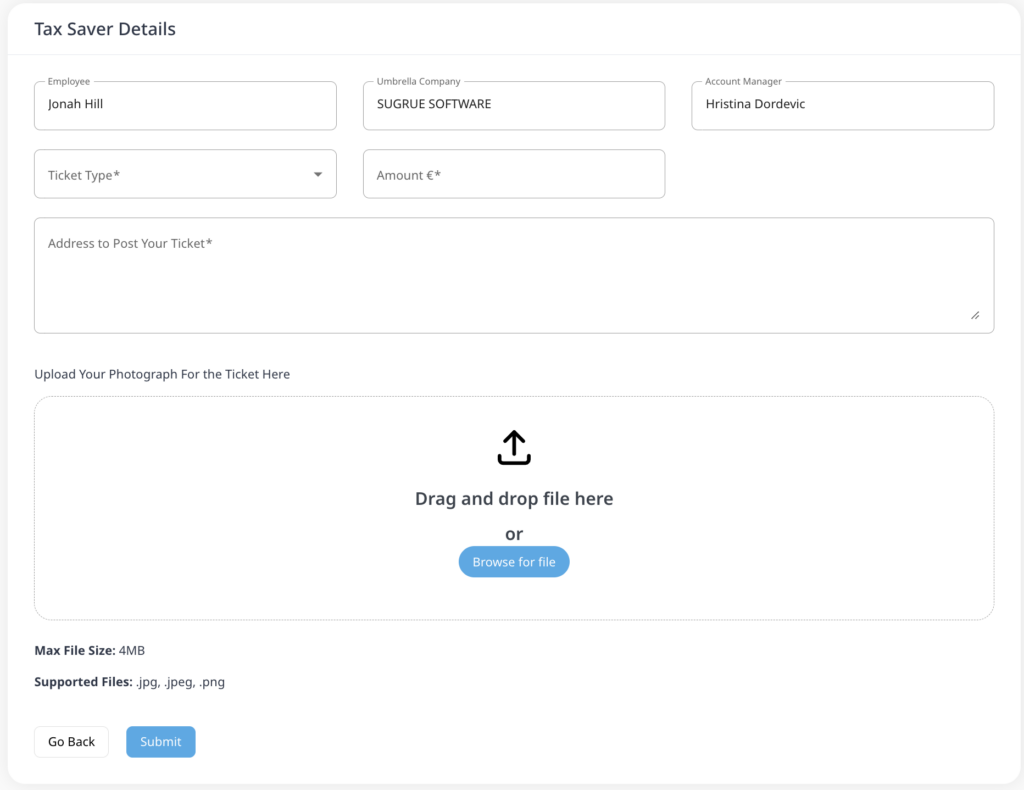Click the small Employee floating label
This screenshot has height=790, width=1024.
coord(69,82)
